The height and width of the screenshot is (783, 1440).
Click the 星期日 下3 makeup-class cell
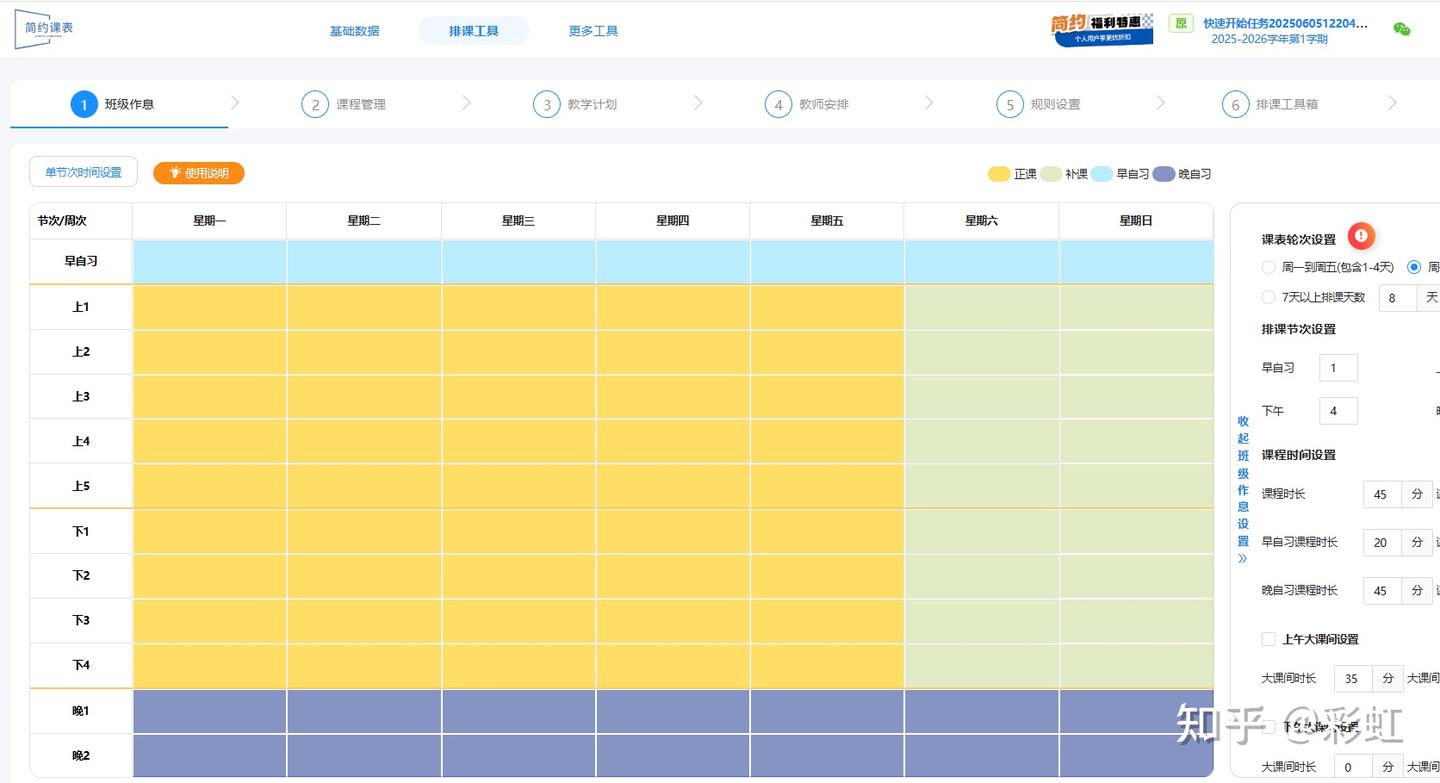tap(1136, 620)
